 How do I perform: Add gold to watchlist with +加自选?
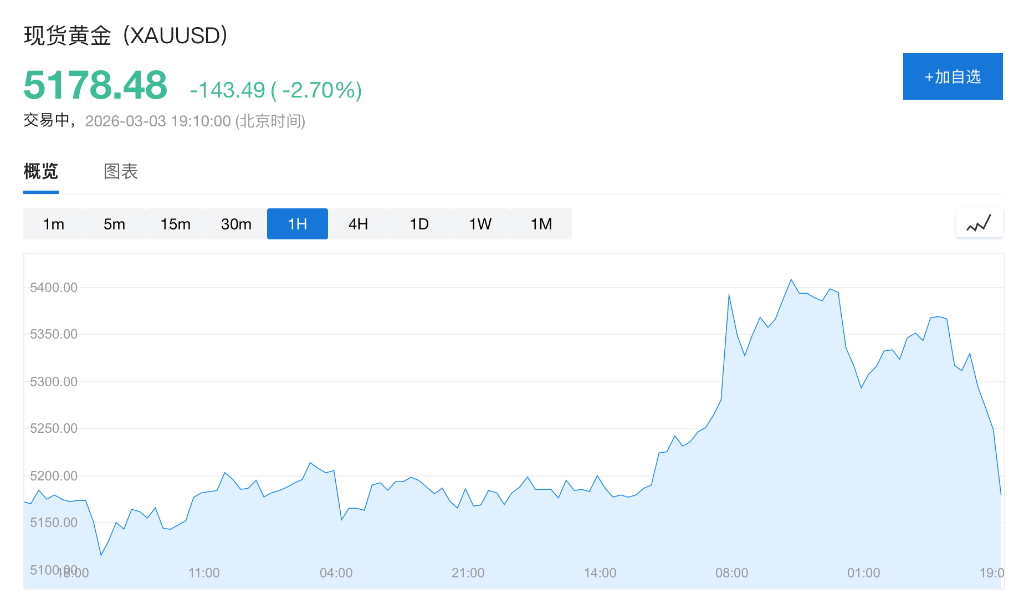tap(952, 76)
